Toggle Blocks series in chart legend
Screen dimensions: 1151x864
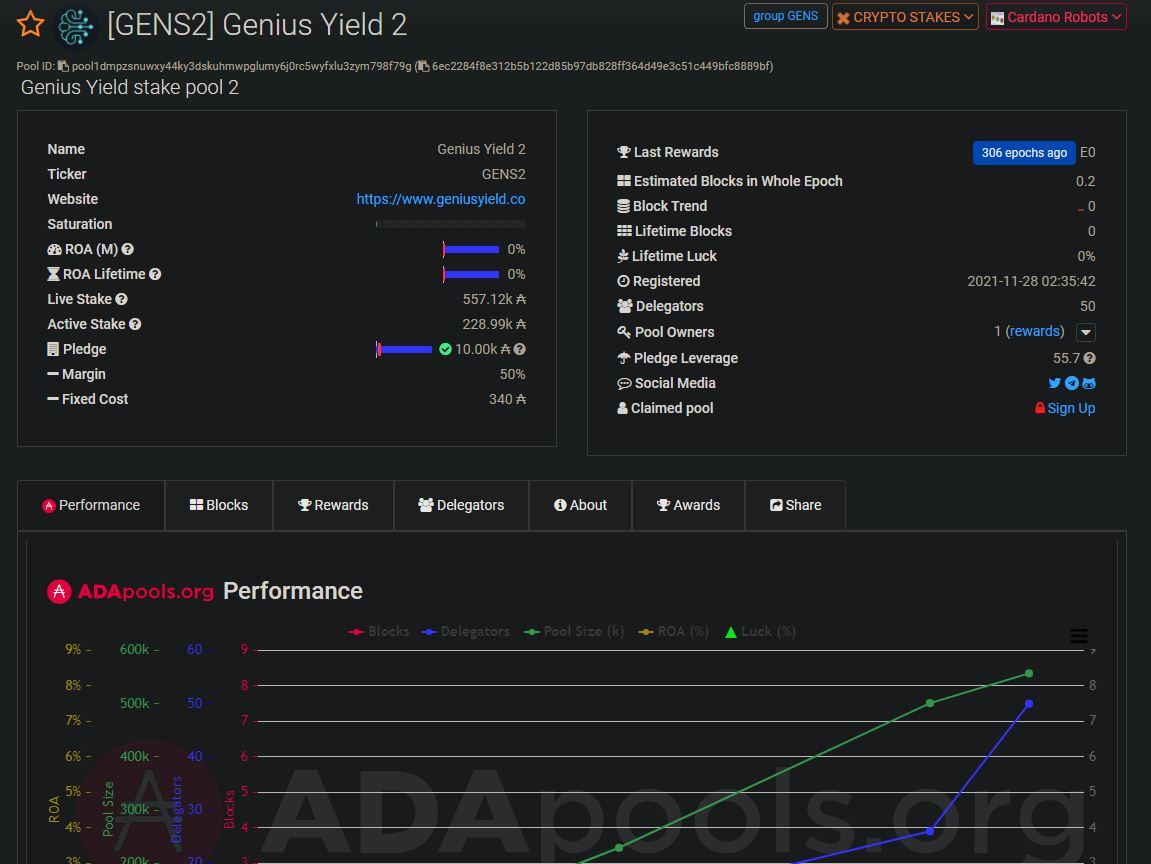click(x=379, y=631)
